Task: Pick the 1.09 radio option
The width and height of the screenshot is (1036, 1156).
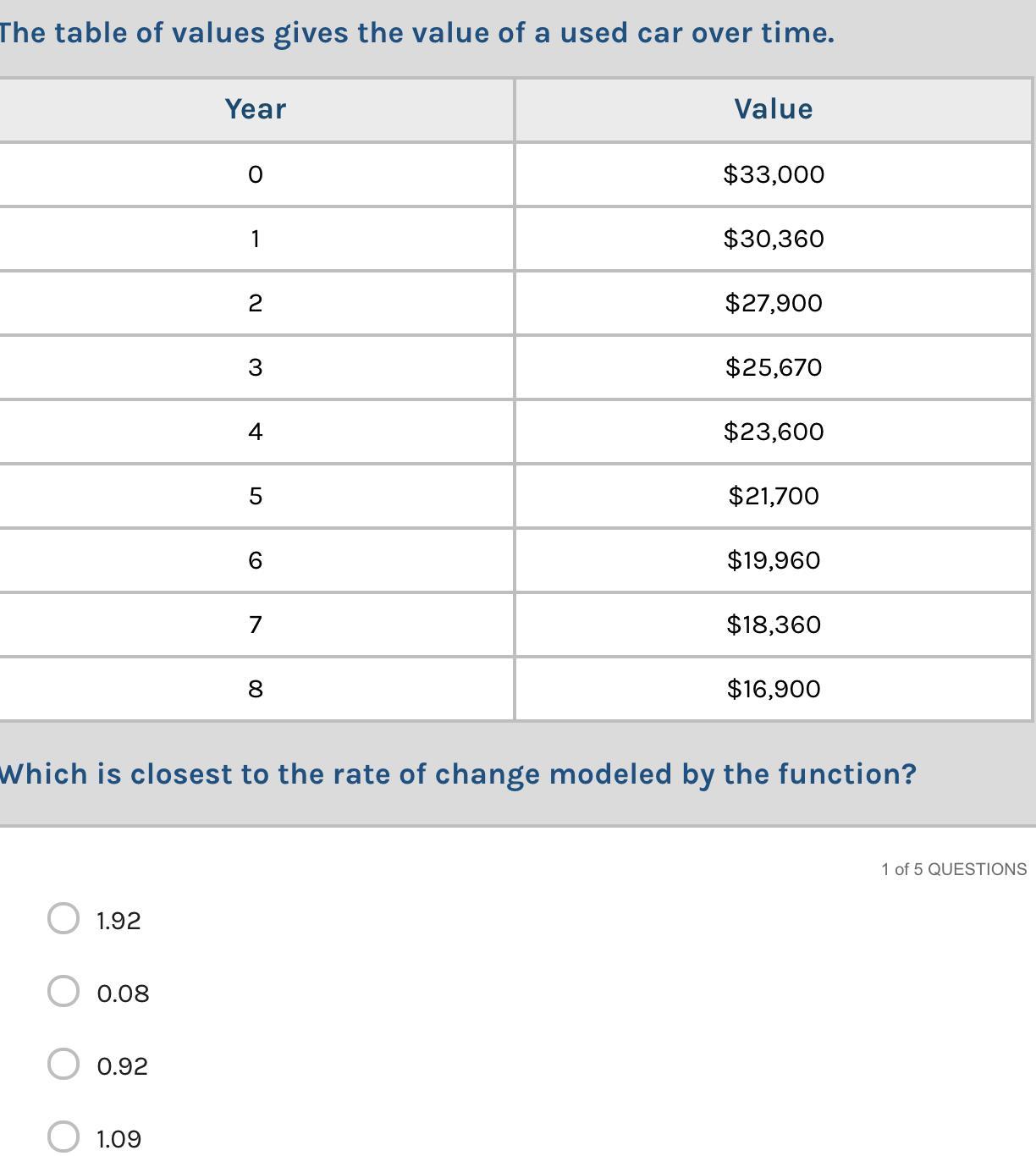Action: [x=63, y=1137]
